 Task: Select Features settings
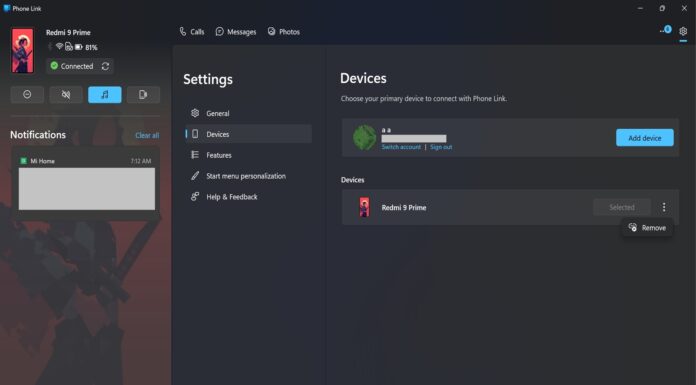point(249,155)
